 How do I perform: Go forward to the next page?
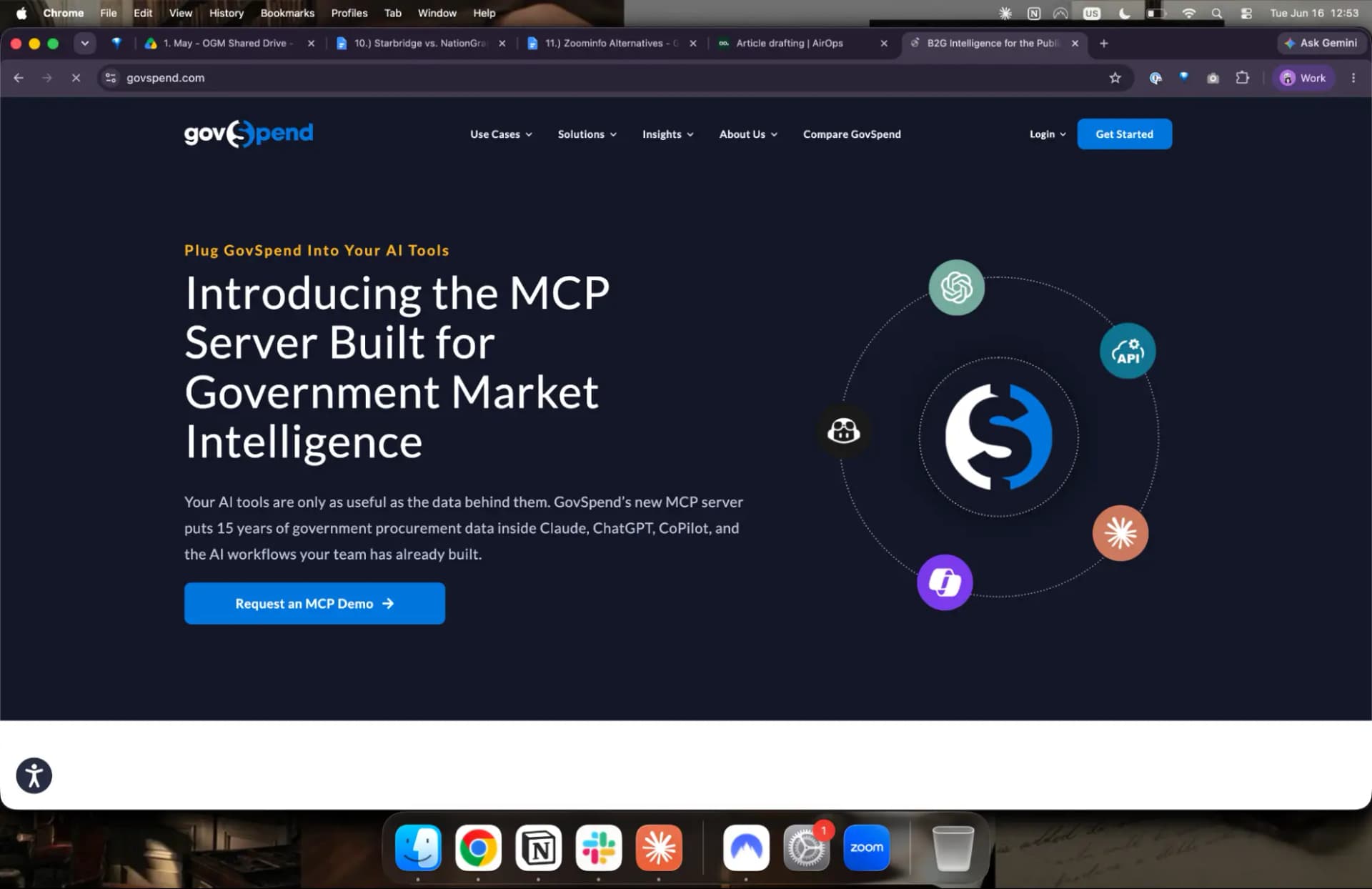point(47,78)
